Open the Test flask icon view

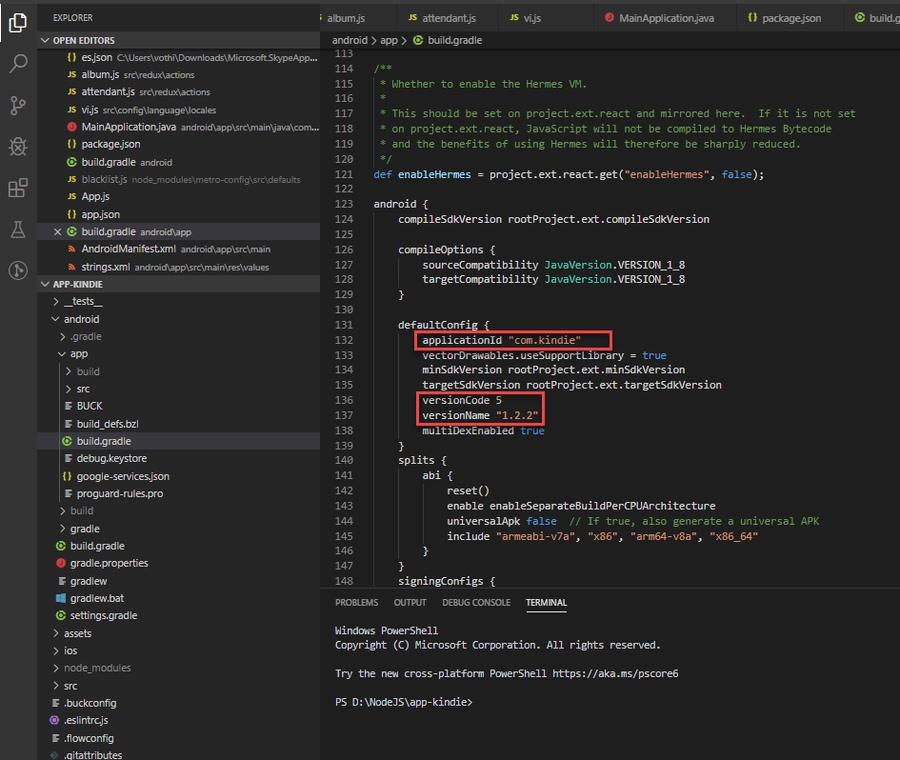click(18, 229)
